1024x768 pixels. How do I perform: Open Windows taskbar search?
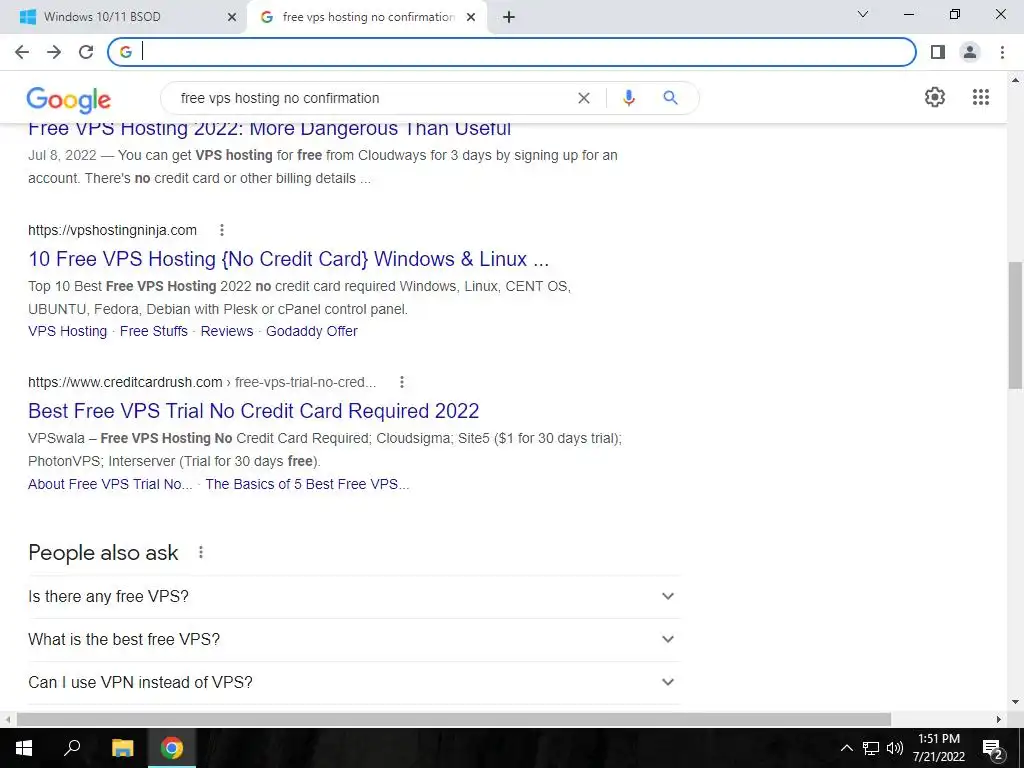pos(72,748)
